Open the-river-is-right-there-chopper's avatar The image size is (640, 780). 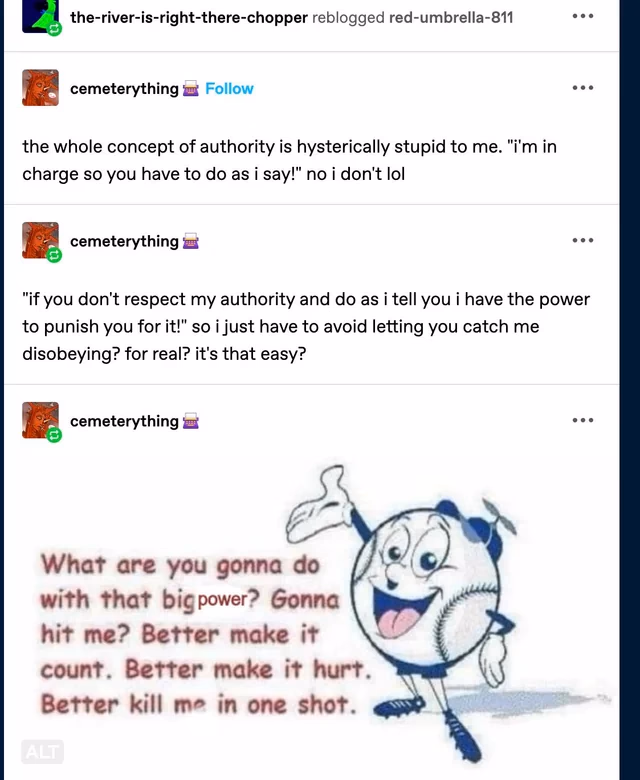(x=40, y=16)
